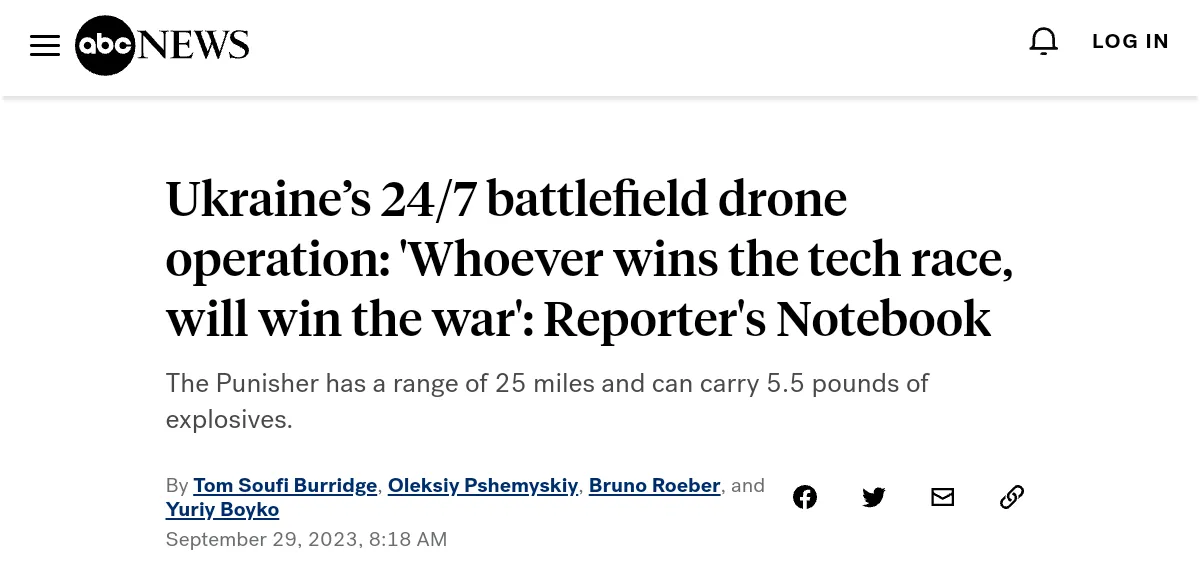This screenshot has width=1200, height=576.
Task: Click the NEWS wordmark in header
Action: (194, 44)
